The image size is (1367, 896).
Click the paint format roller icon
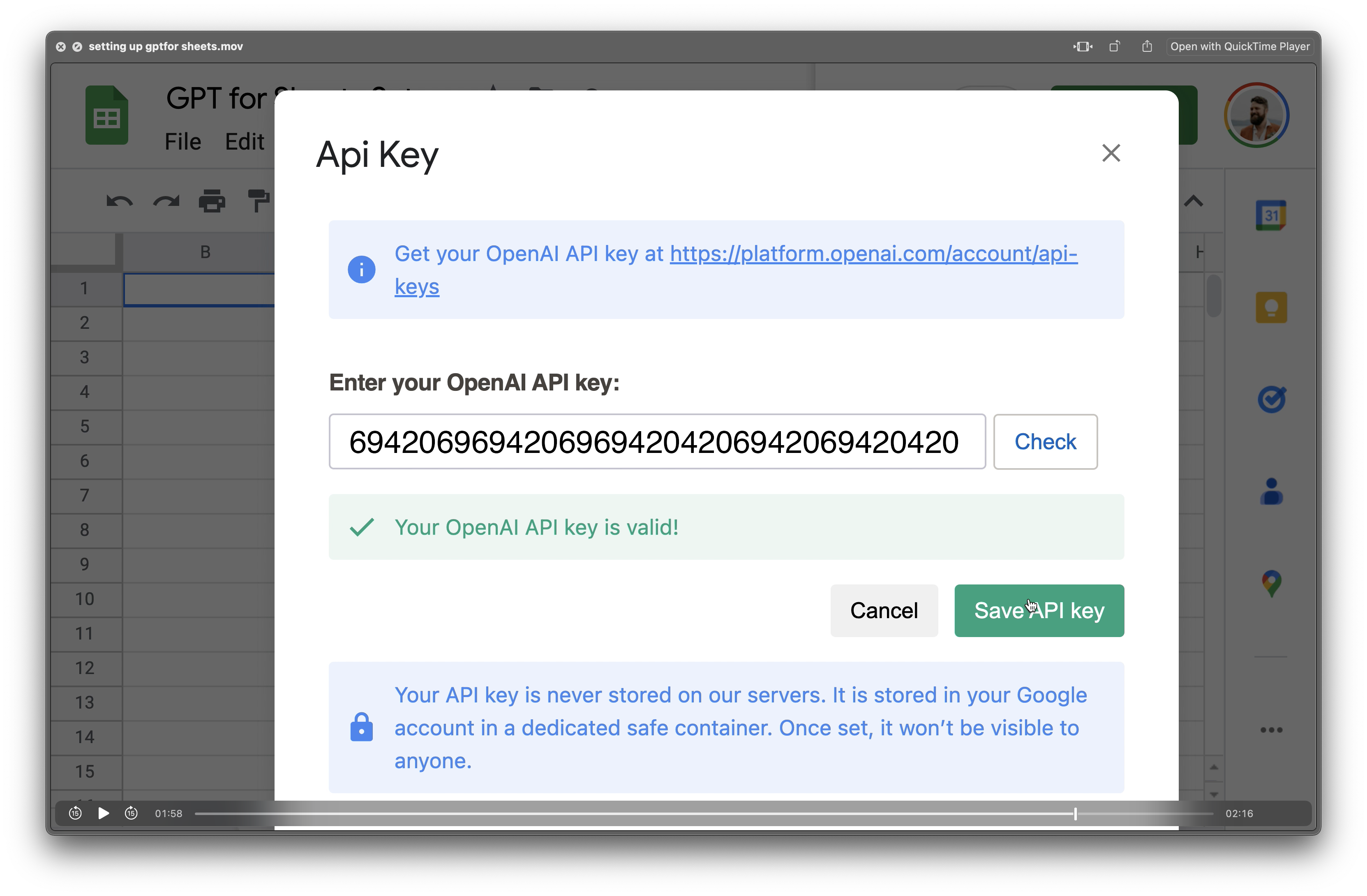click(x=258, y=201)
